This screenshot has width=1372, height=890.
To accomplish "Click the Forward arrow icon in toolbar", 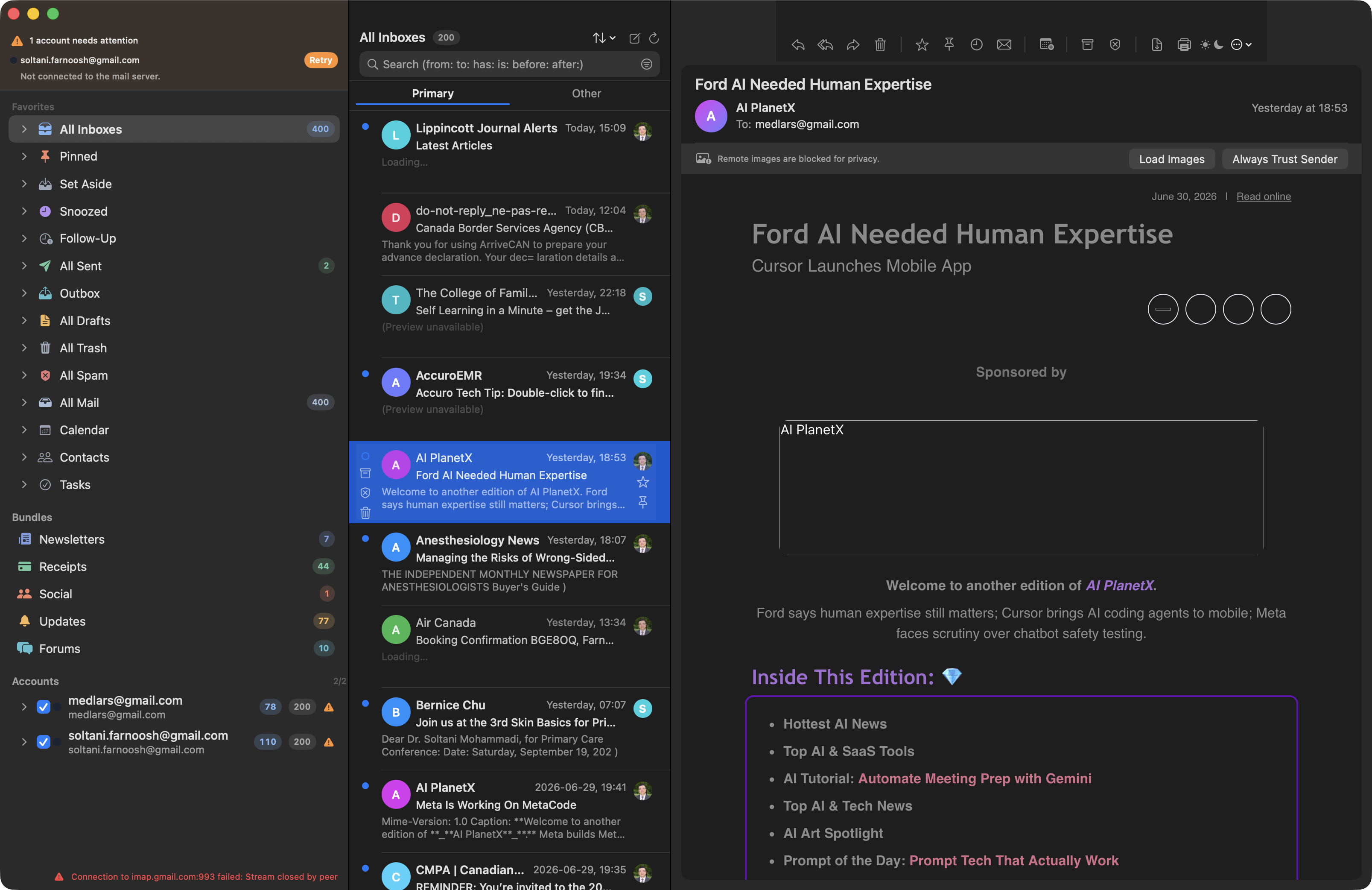I will (x=853, y=44).
